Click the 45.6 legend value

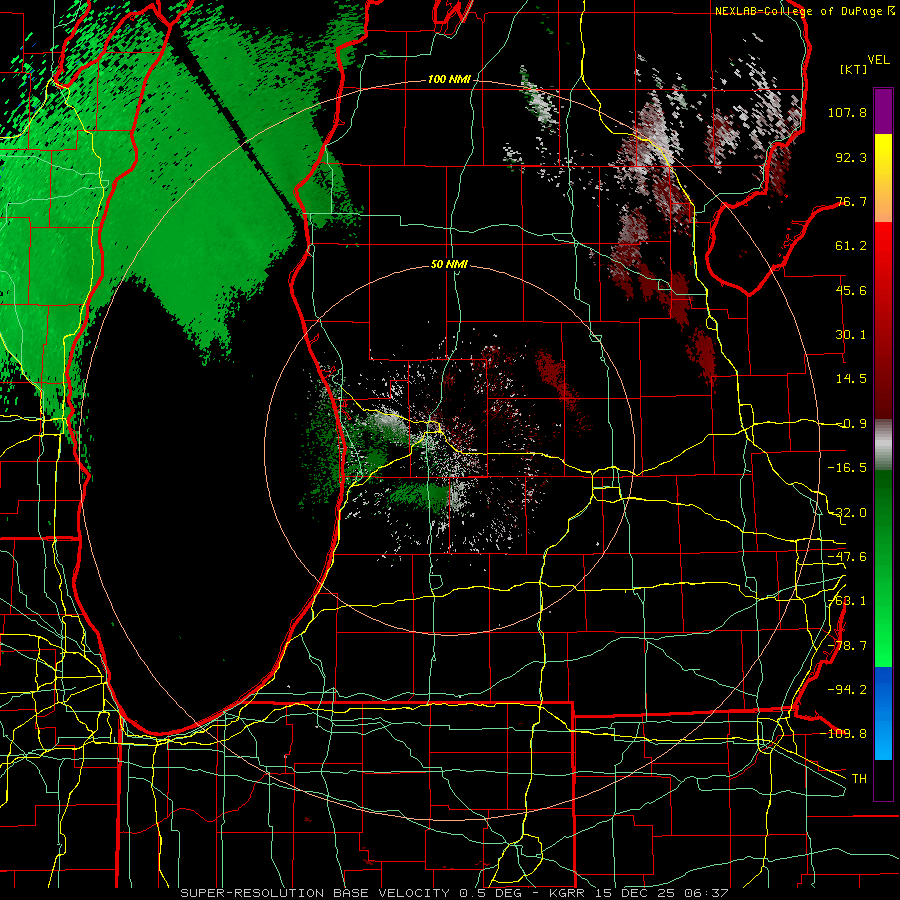tap(851, 290)
